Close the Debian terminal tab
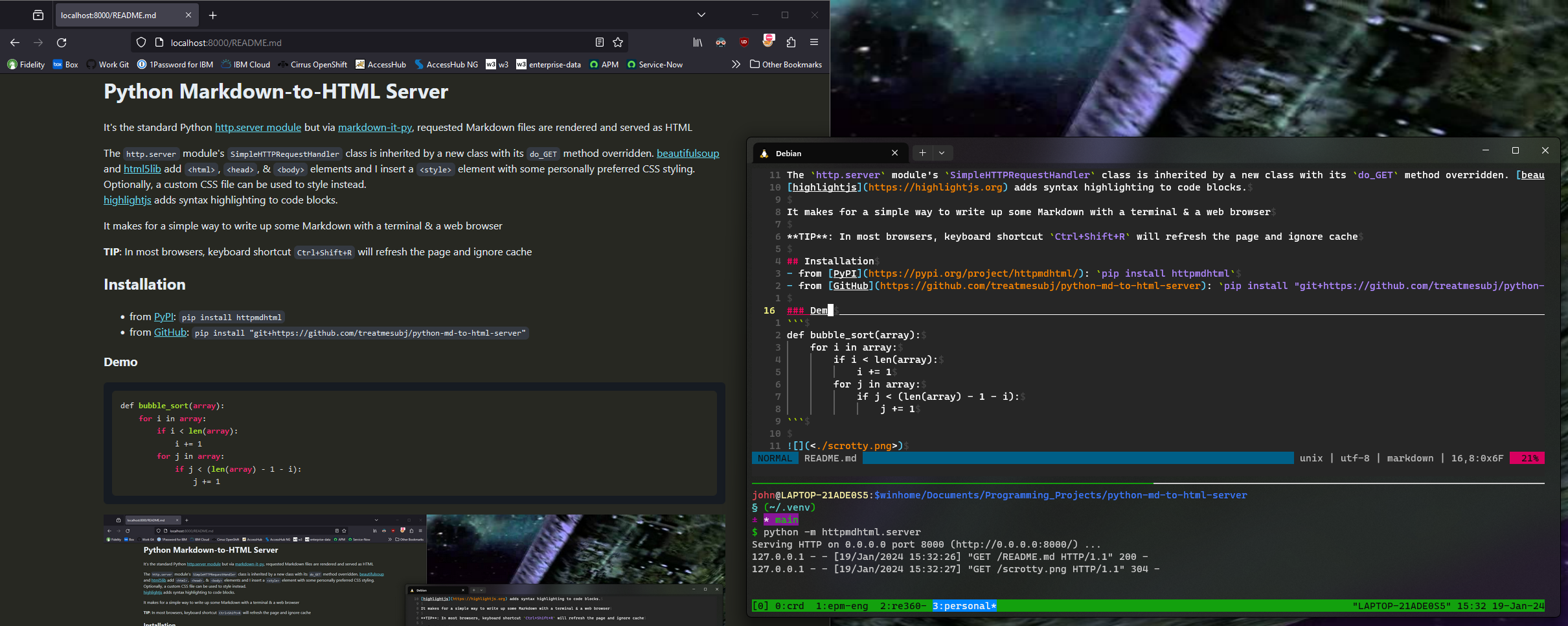1568x626 pixels. tap(894, 154)
